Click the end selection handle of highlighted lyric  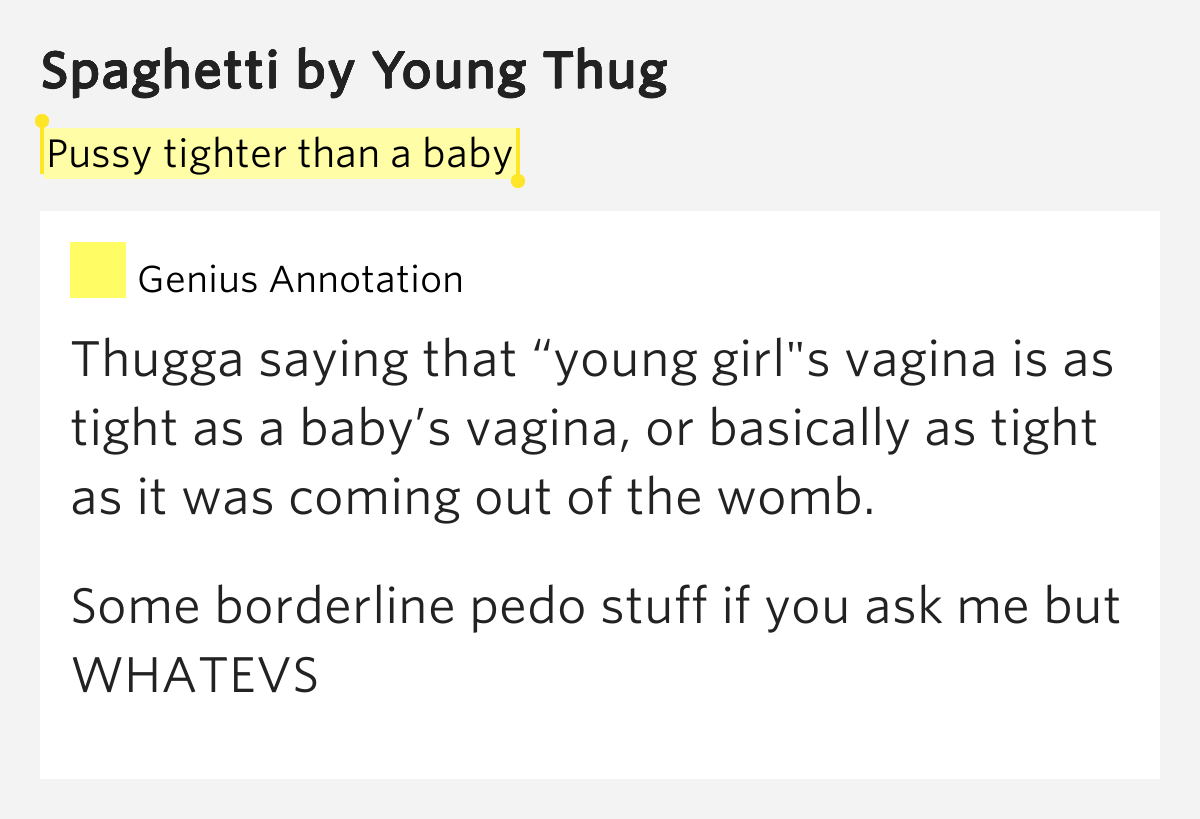(518, 181)
